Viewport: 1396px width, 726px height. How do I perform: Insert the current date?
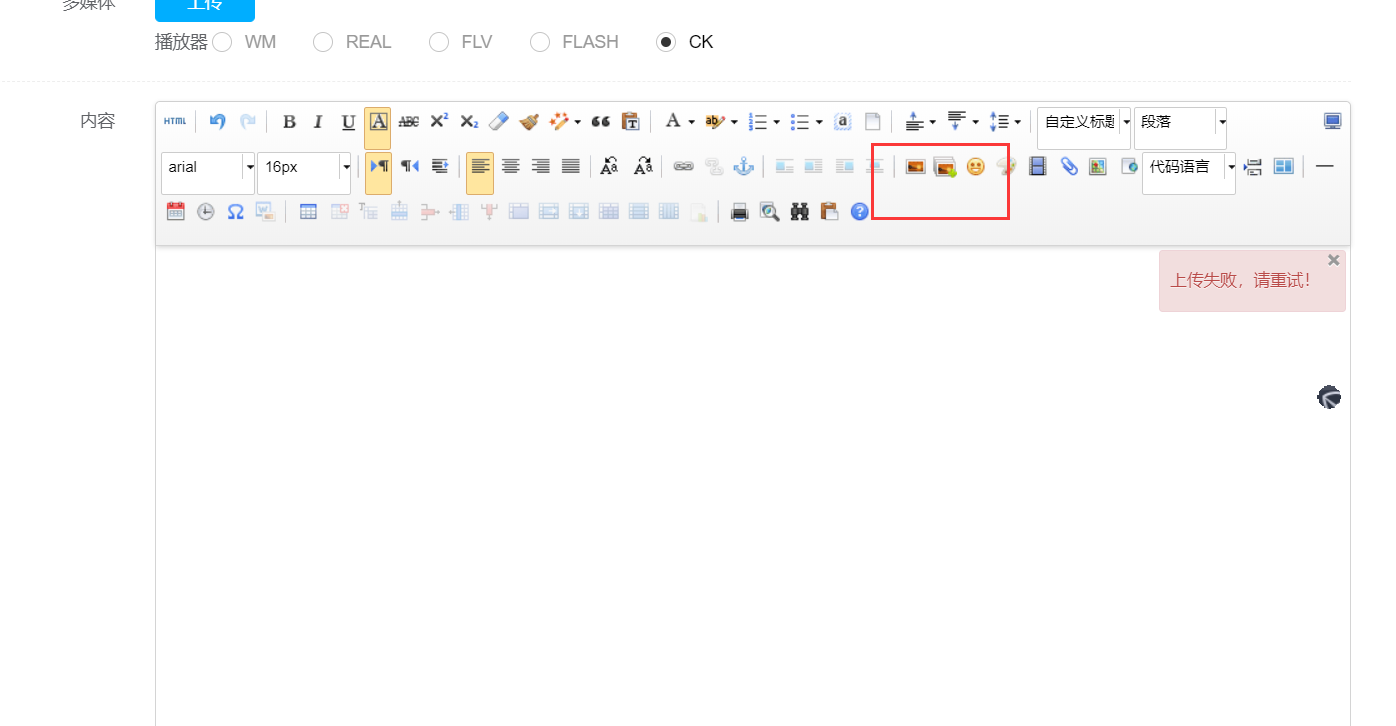click(x=176, y=211)
